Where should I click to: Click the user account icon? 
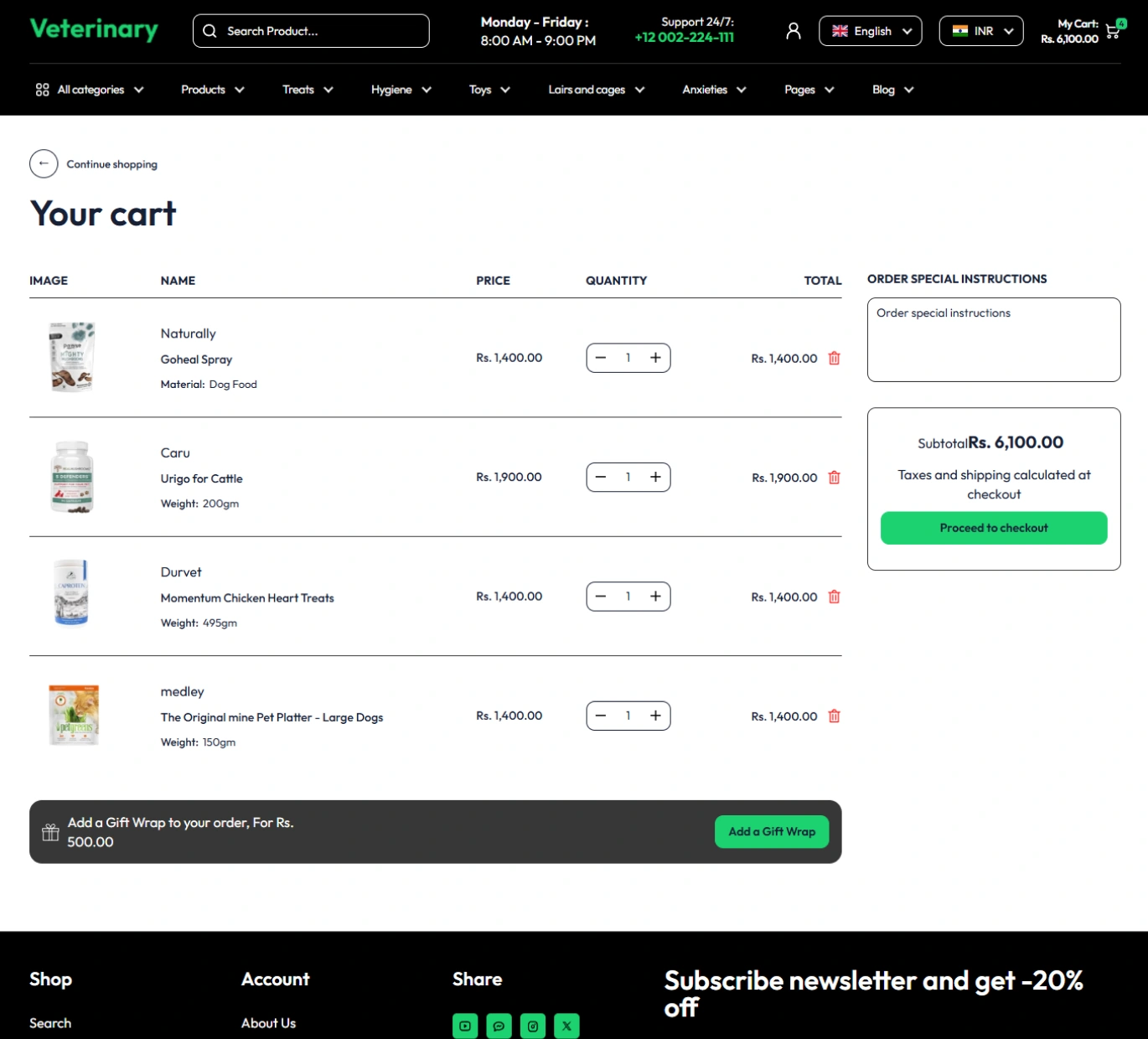point(793,31)
